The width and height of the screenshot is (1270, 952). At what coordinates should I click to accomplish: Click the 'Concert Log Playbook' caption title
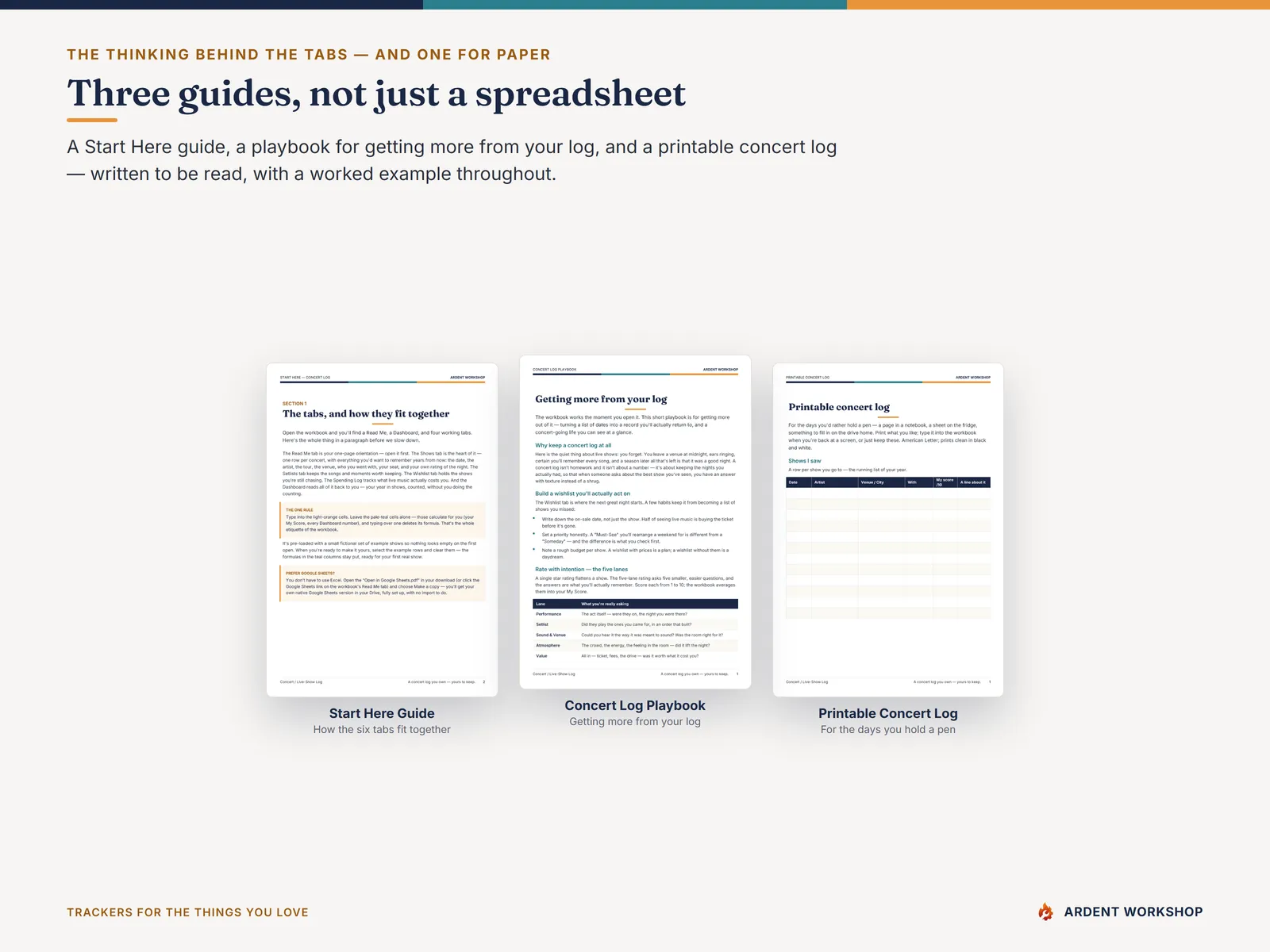[x=635, y=705]
